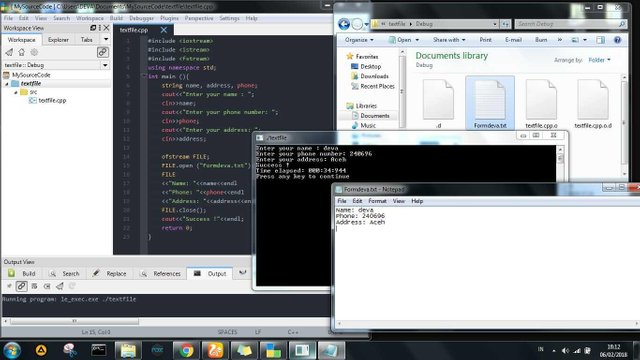Click E-mail in Explorer toolbar
The height and width of the screenshot is (360, 640).
coord(513,40)
